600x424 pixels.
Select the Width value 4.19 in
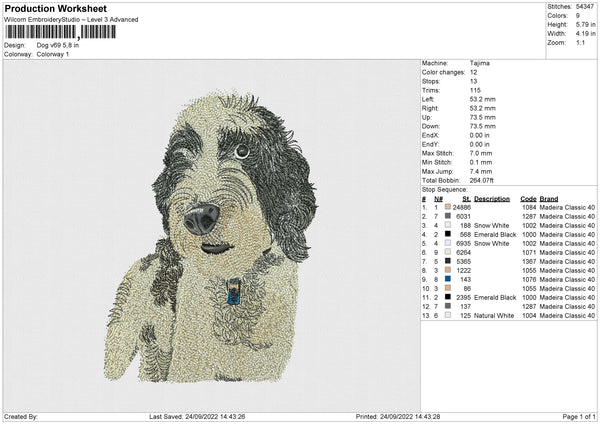click(x=585, y=34)
